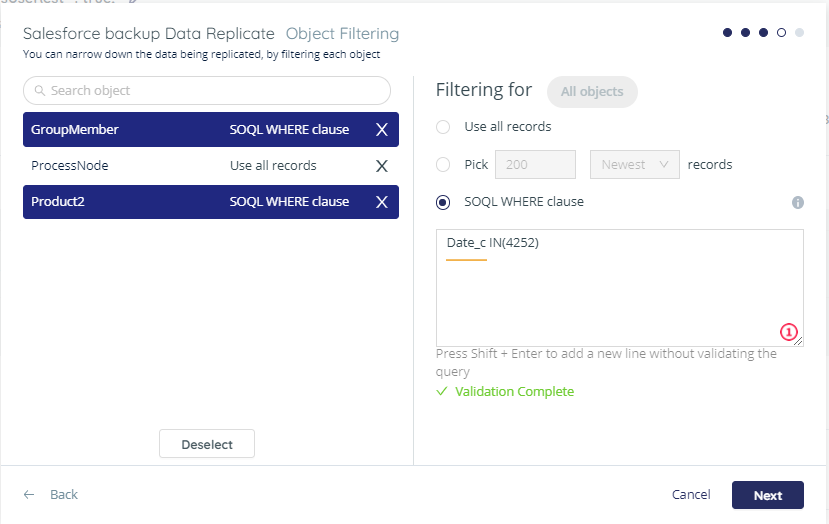The width and height of the screenshot is (829, 524).
Task: Click the Cancel link
Action: (x=691, y=495)
